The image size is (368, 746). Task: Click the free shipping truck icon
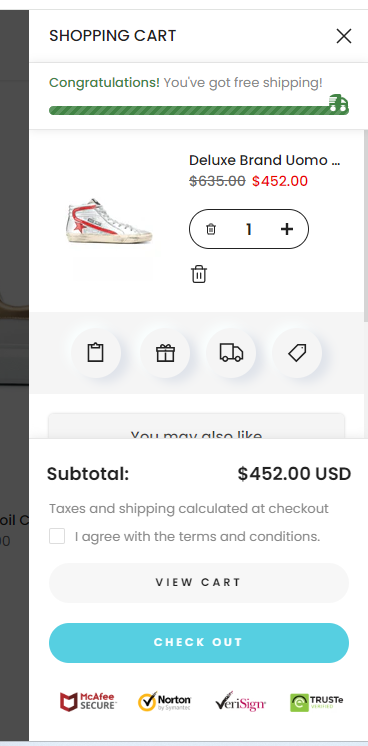pos(338,103)
